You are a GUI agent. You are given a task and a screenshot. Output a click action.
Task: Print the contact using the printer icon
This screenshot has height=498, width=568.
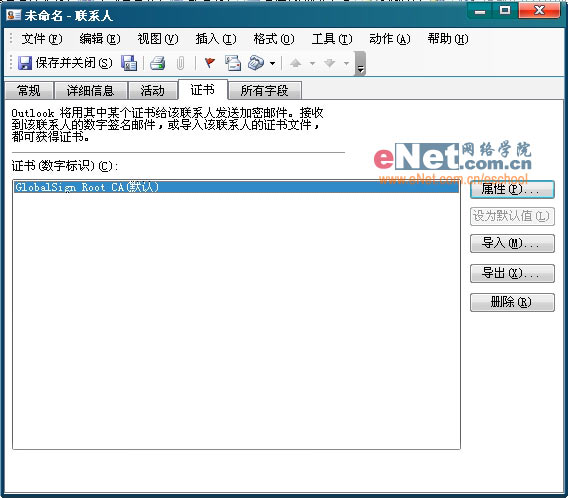pyautogui.click(x=158, y=63)
